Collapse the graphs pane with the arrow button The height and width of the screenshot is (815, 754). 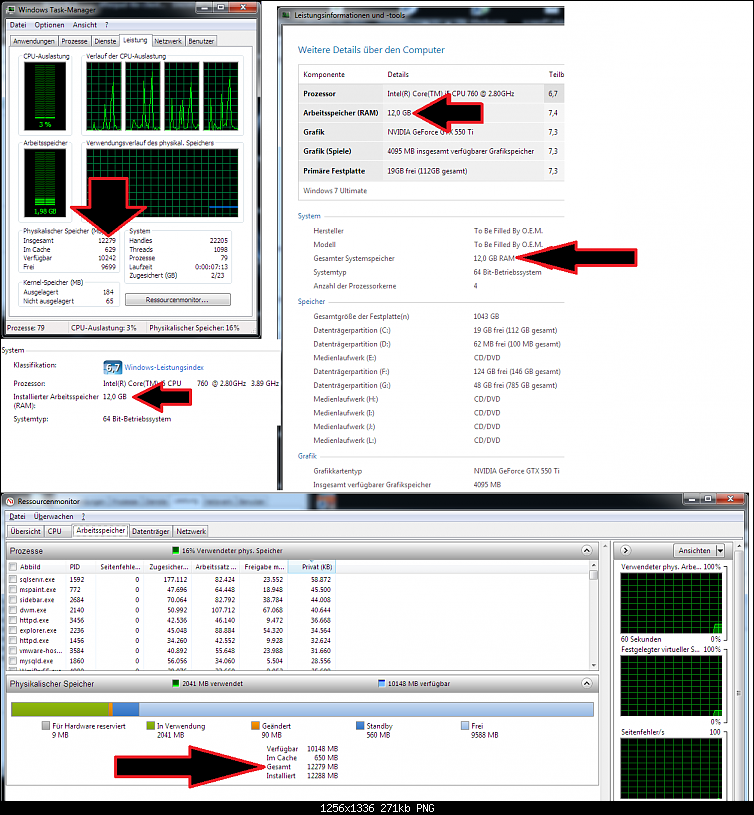626,550
